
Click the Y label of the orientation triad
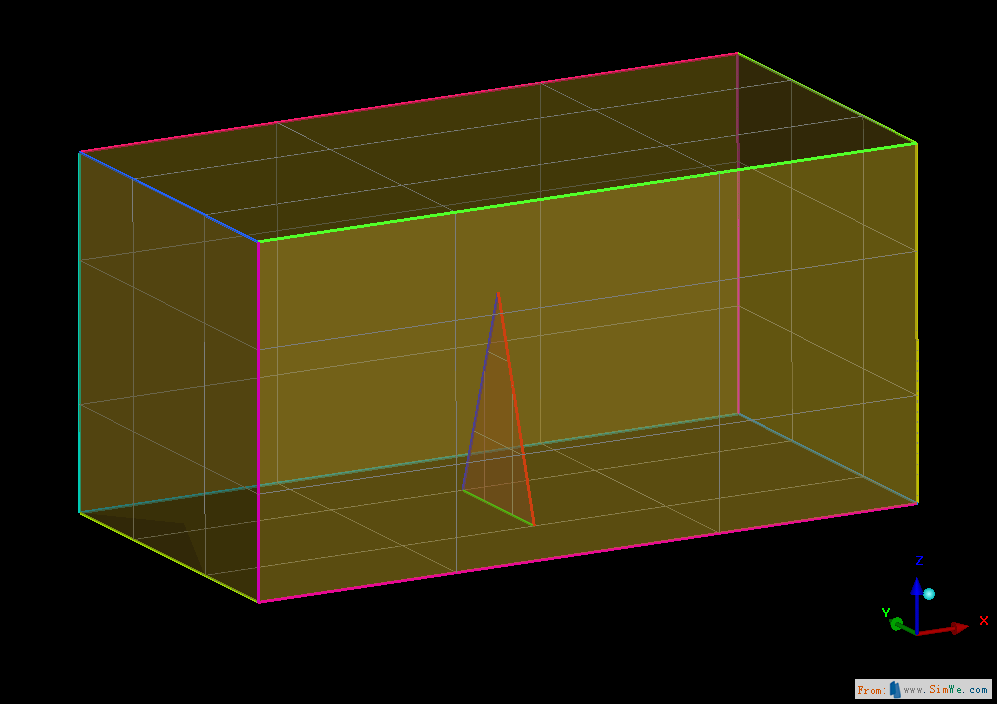tap(886, 613)
